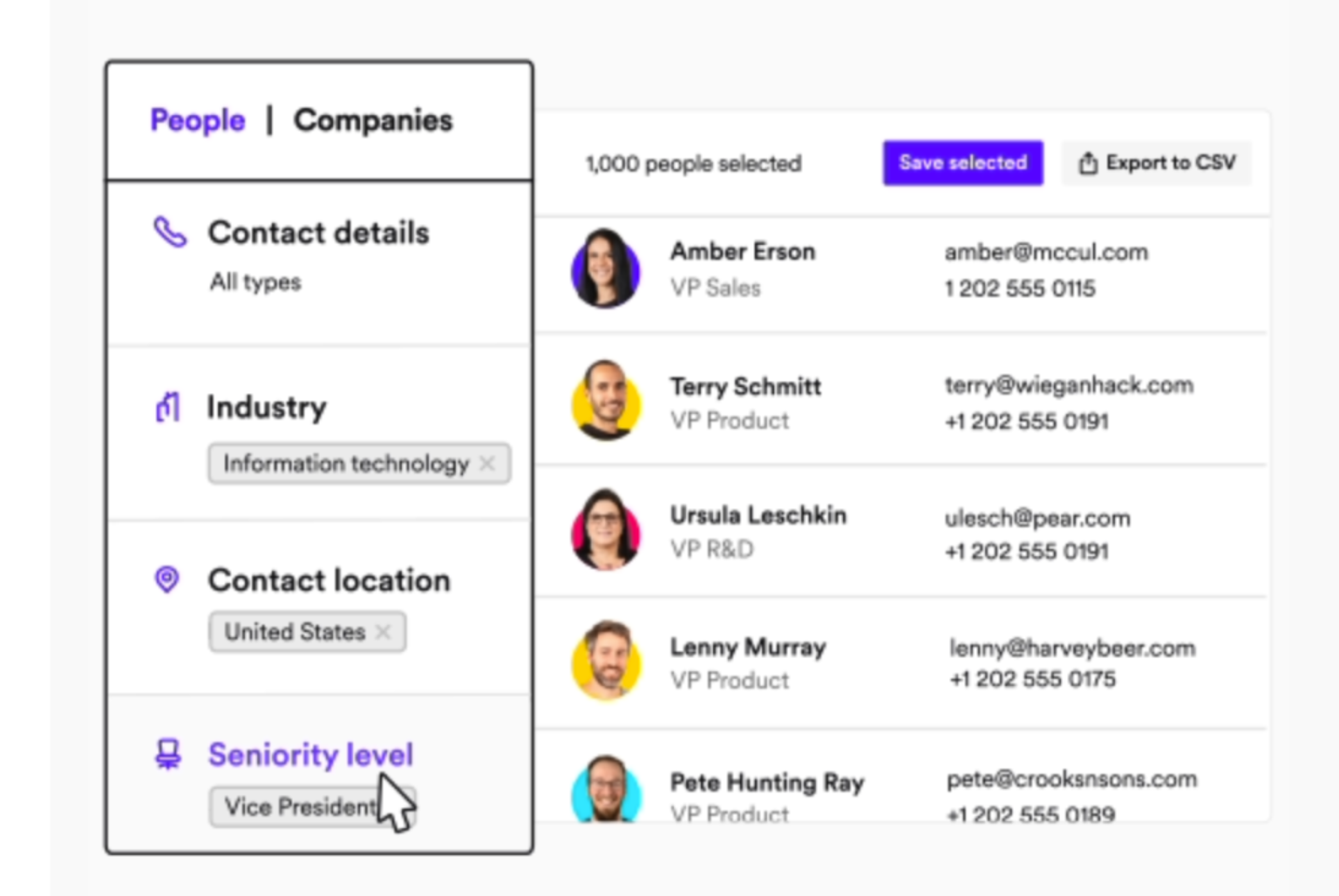The image size is (1339, 896).
Task: Click the phone icon beside Contact details
Action: [x=170, y=233]
